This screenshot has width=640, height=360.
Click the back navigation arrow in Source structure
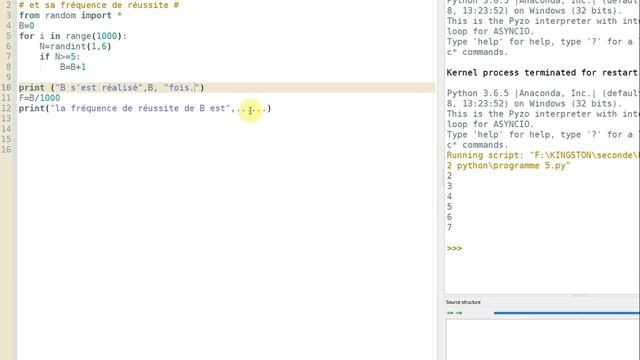[x=450, y=313]
